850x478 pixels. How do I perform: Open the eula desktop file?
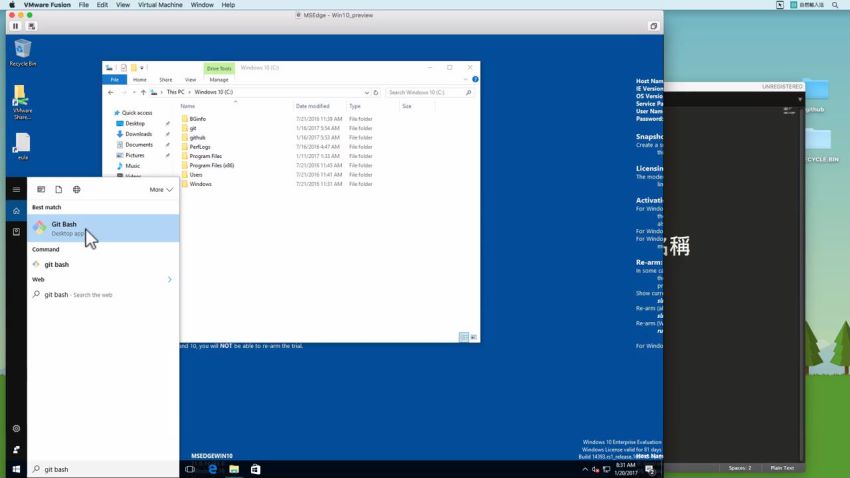23,147
